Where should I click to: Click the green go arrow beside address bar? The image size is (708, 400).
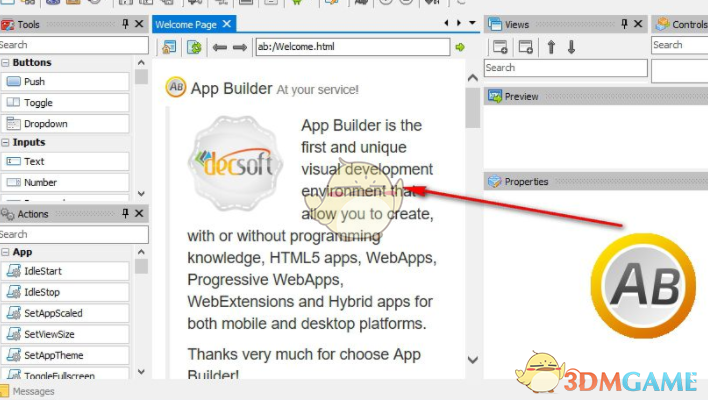point(460,46)
